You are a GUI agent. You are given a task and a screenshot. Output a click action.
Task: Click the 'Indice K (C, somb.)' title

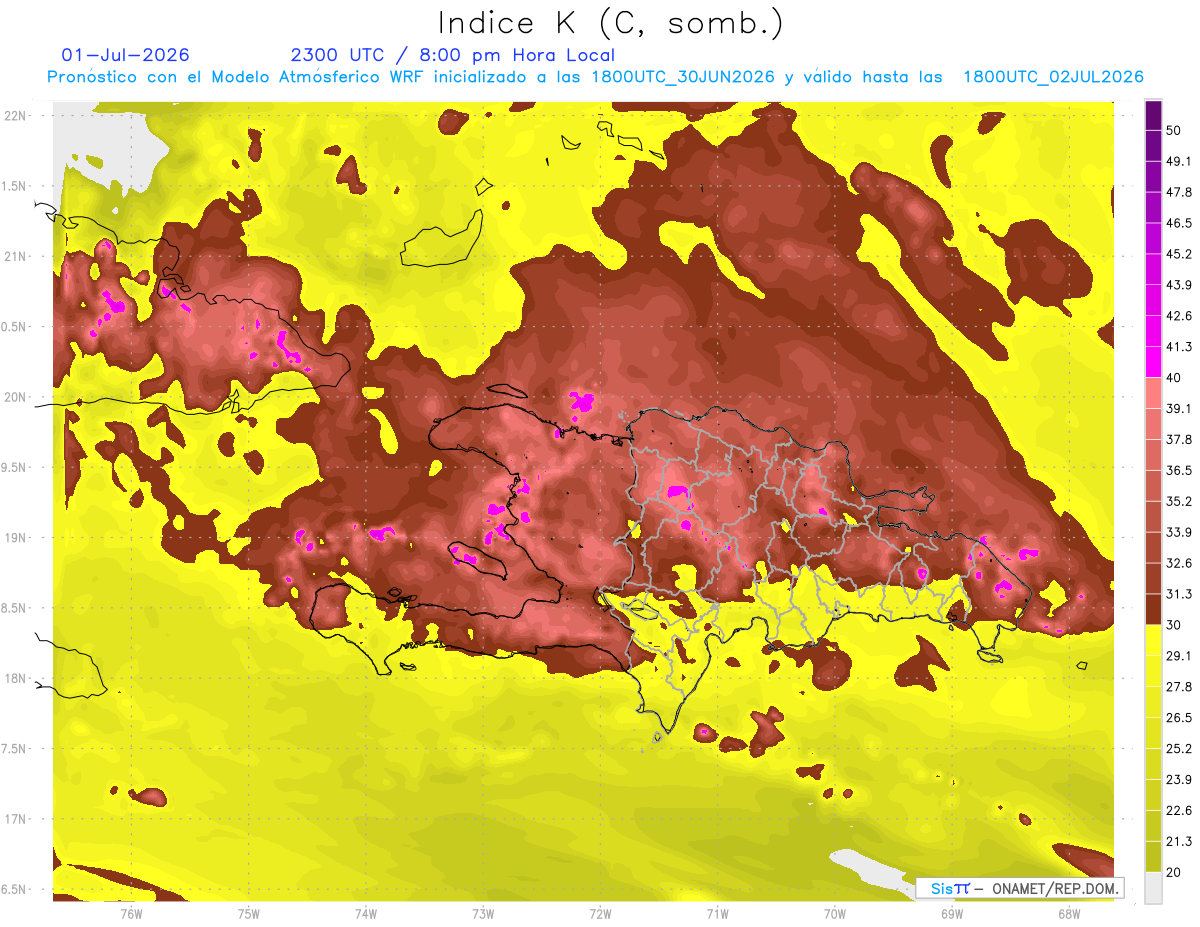(610, 23)
